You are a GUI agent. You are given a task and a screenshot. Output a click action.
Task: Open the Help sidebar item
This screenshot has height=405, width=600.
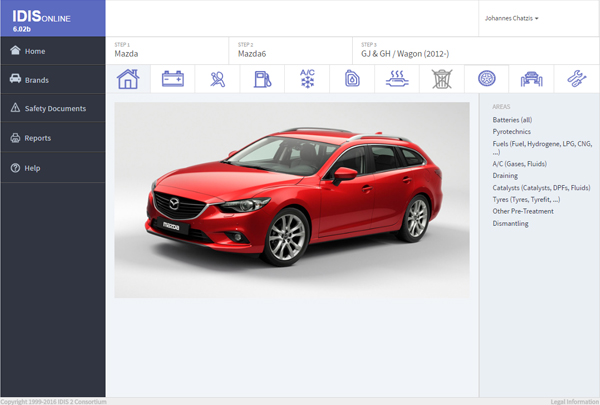click(53, 168)
